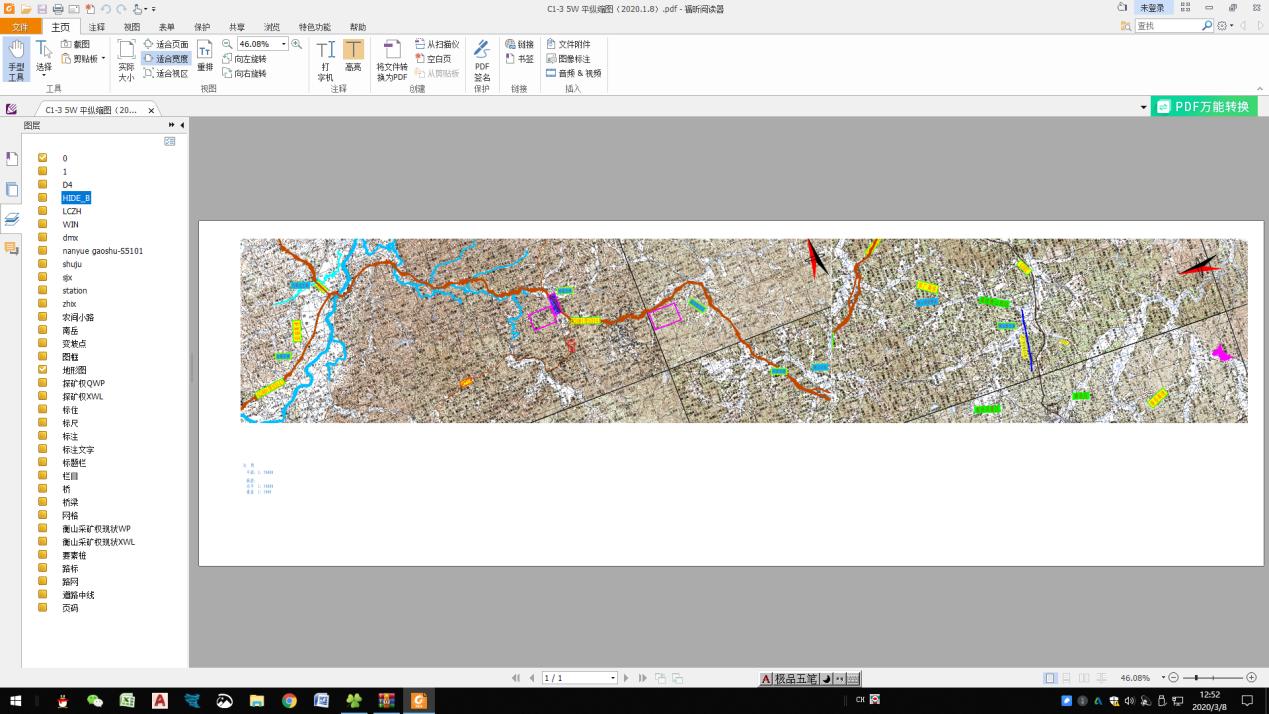Open PDF Sign (PDF签名) tool
Image resolution: width=1269 pixels, height=714 pixels.
tap(482, 60)
